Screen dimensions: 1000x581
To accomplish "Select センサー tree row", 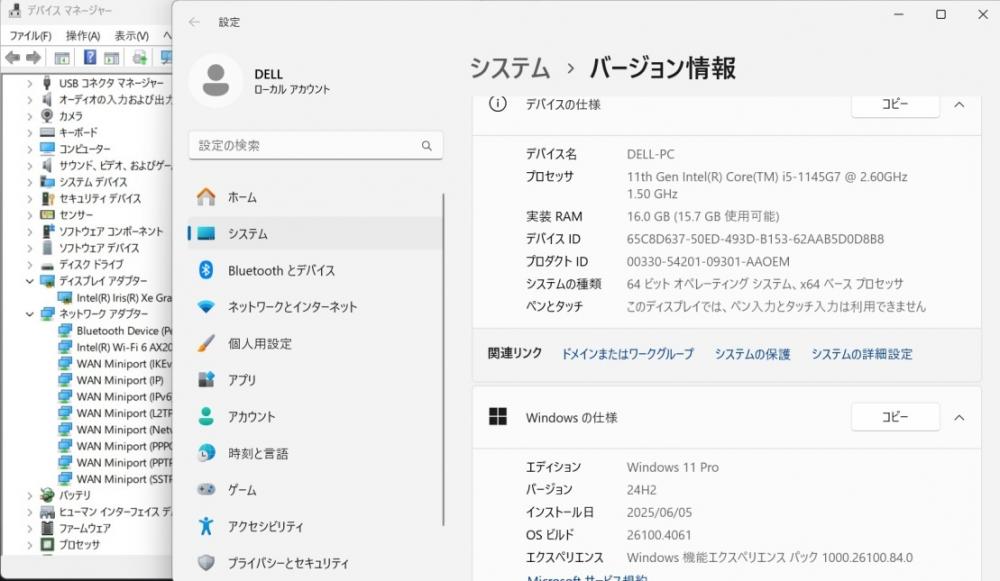I will point(66,216).
